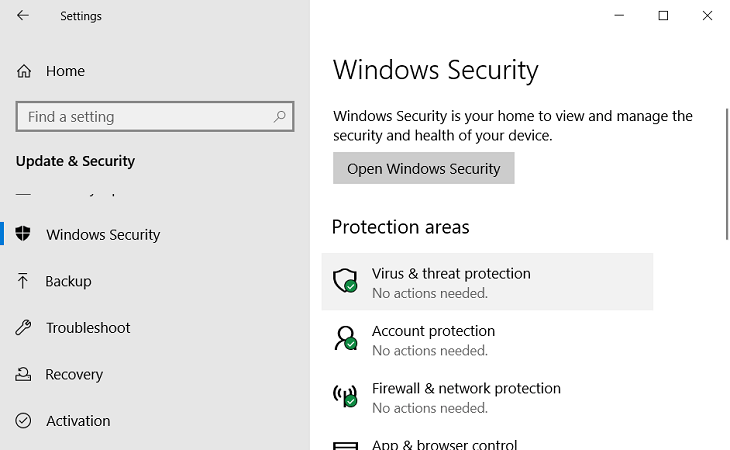Open Windows Security button
Image resolution: width=730 pixels, height=450 pixels.
point(424,168)
